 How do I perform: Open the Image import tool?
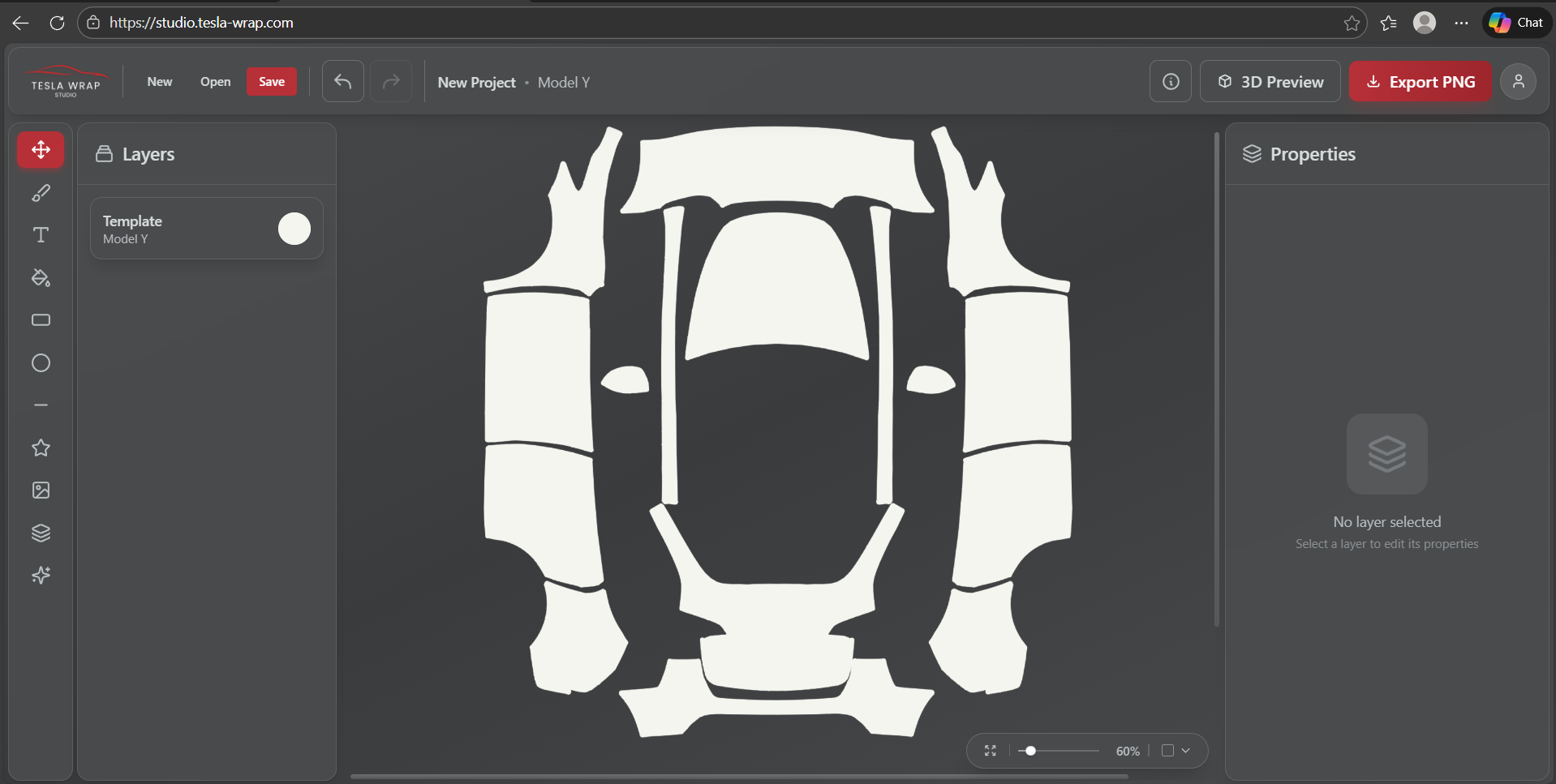coord(41,491)
